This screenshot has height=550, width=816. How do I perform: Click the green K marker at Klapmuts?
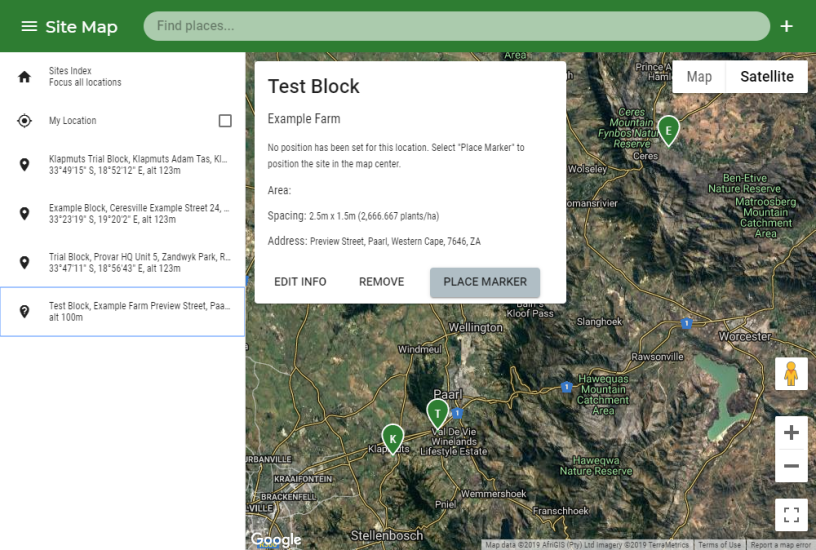point(393,439)
